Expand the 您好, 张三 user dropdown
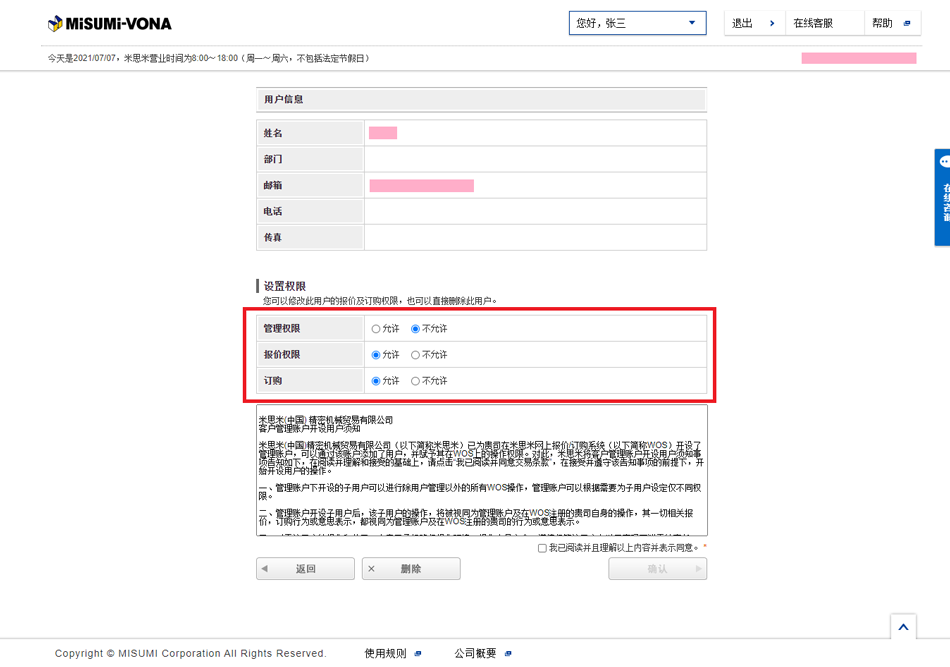The width and height of the screenshot is (950, 667). pos(637,23)
